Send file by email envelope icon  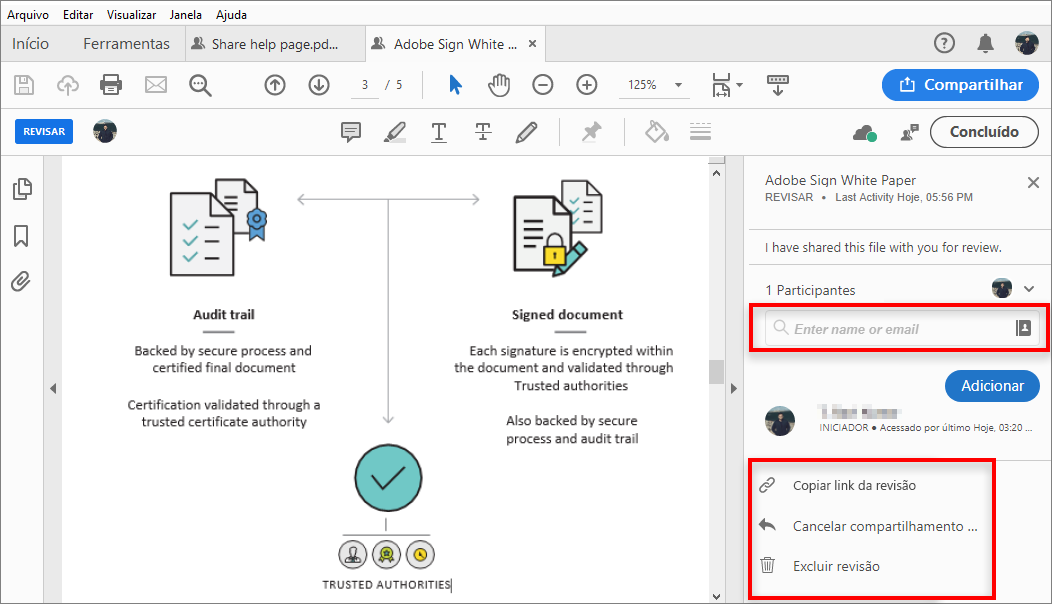coord(156,85)
